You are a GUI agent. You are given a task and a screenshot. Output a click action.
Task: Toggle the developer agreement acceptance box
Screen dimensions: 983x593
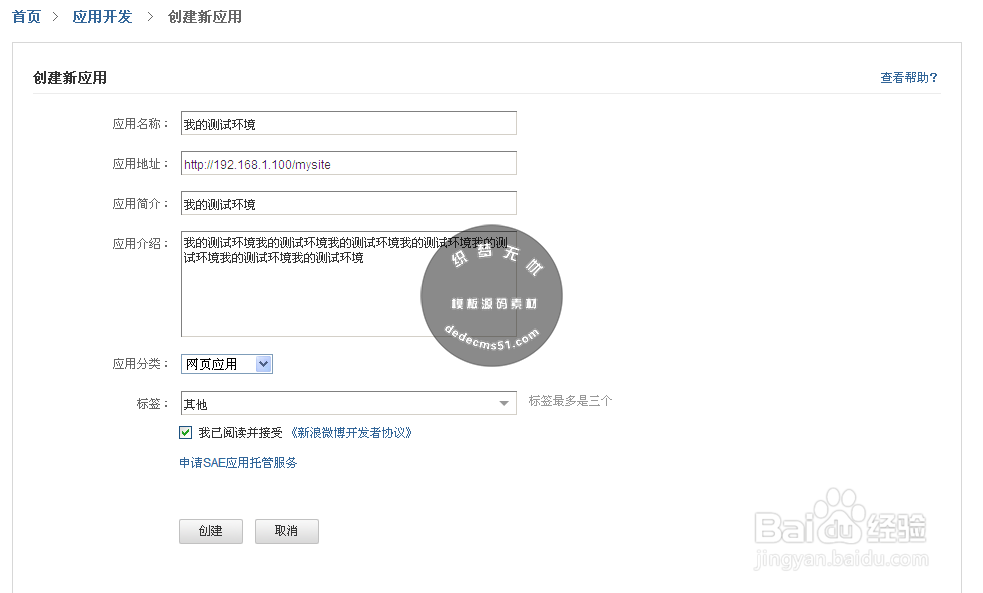tap(186, 430)
